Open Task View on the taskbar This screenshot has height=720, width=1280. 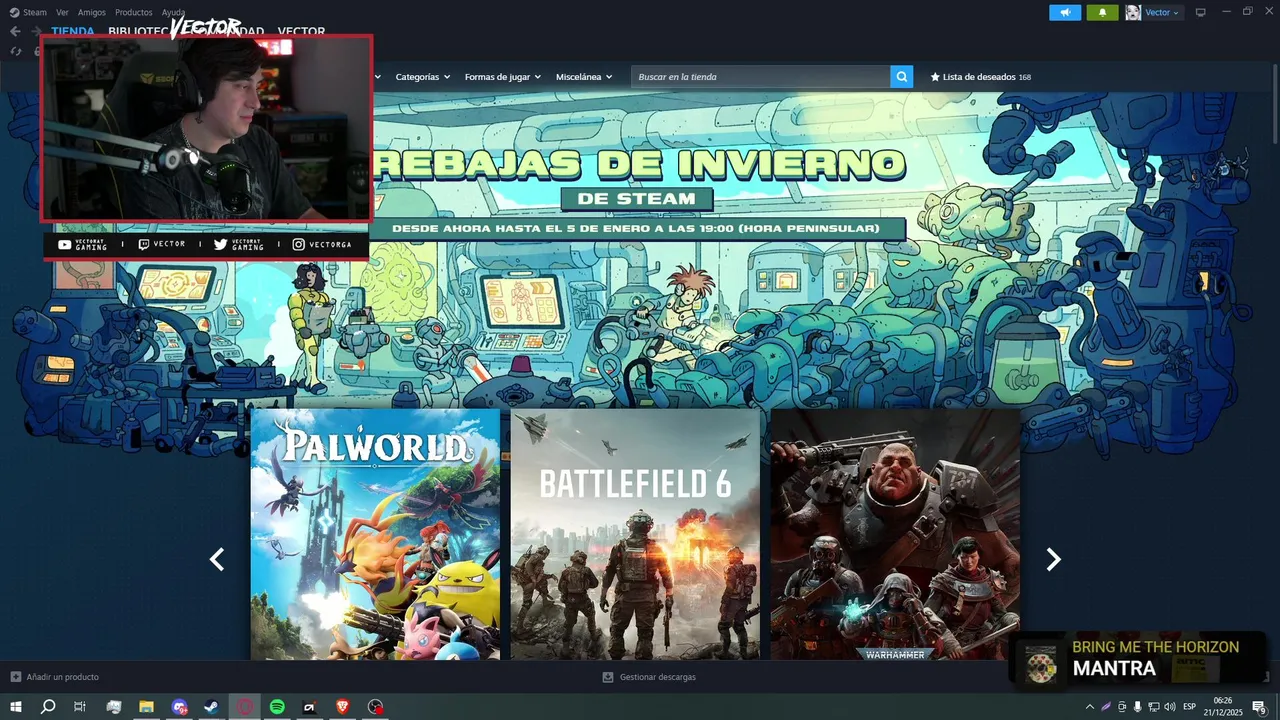[80, 707]
